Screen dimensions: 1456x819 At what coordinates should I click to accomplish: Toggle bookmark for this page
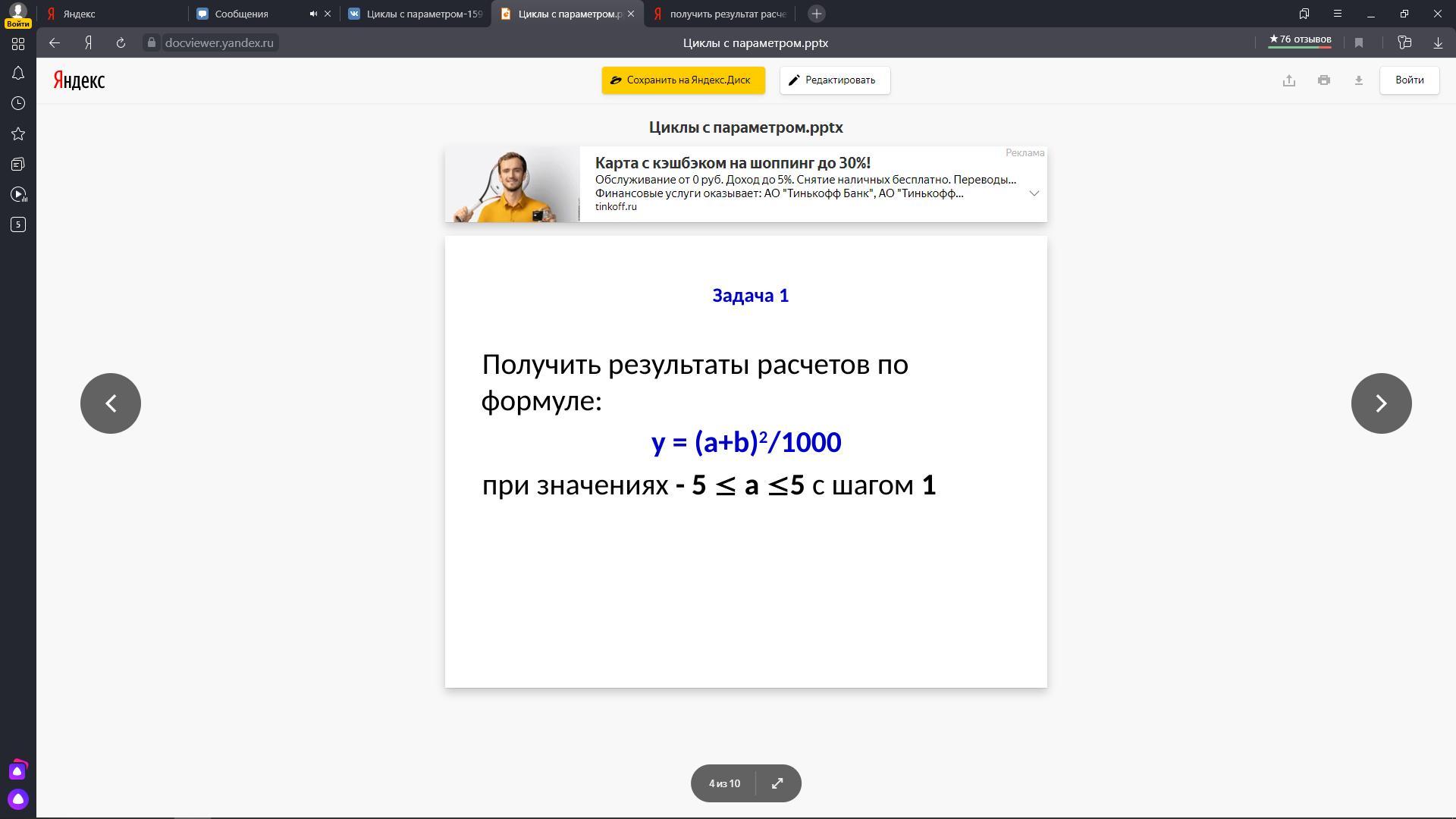[1359, 43]
